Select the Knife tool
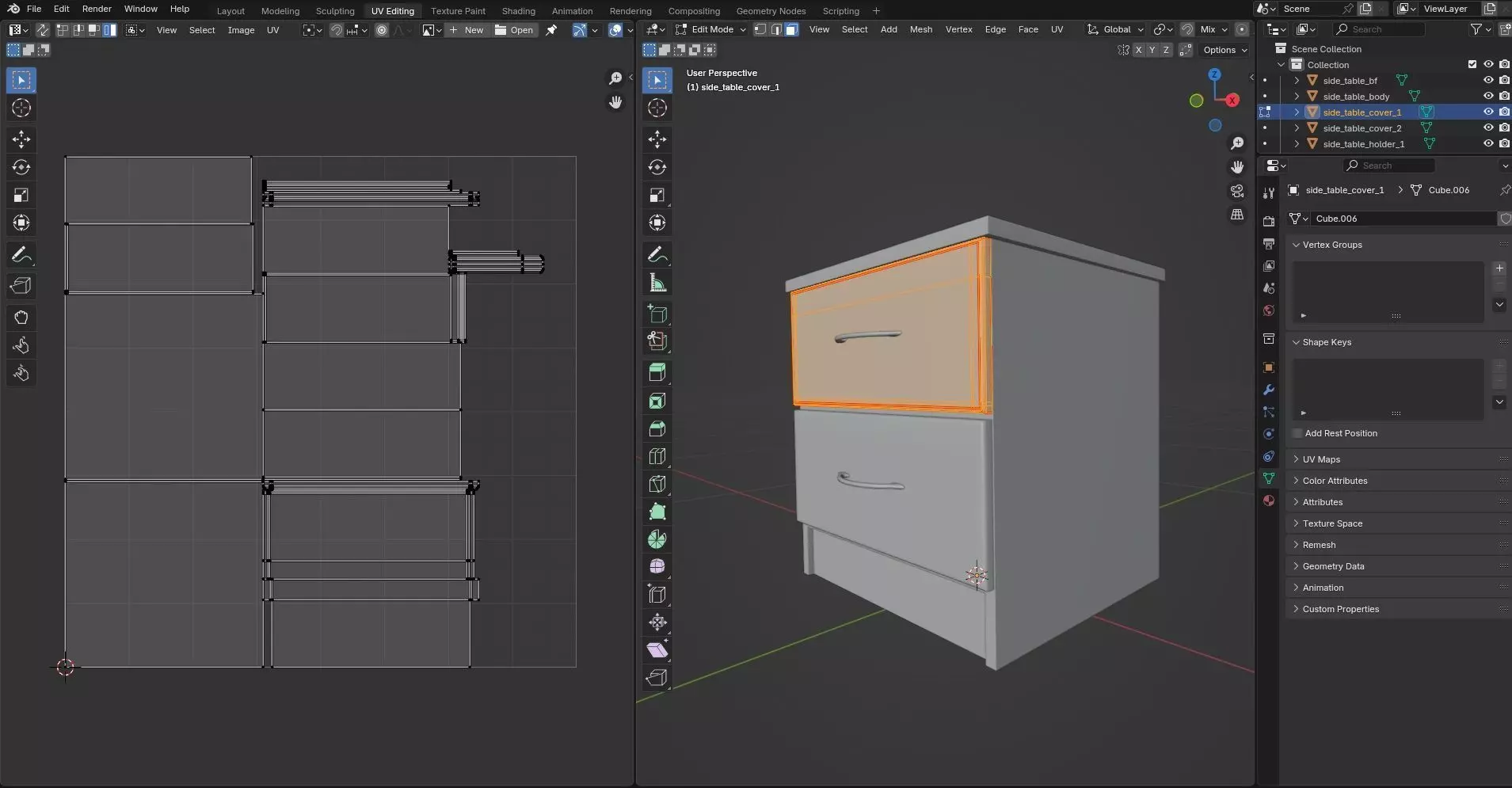The image size is (1512, 788). click(657, 484)
